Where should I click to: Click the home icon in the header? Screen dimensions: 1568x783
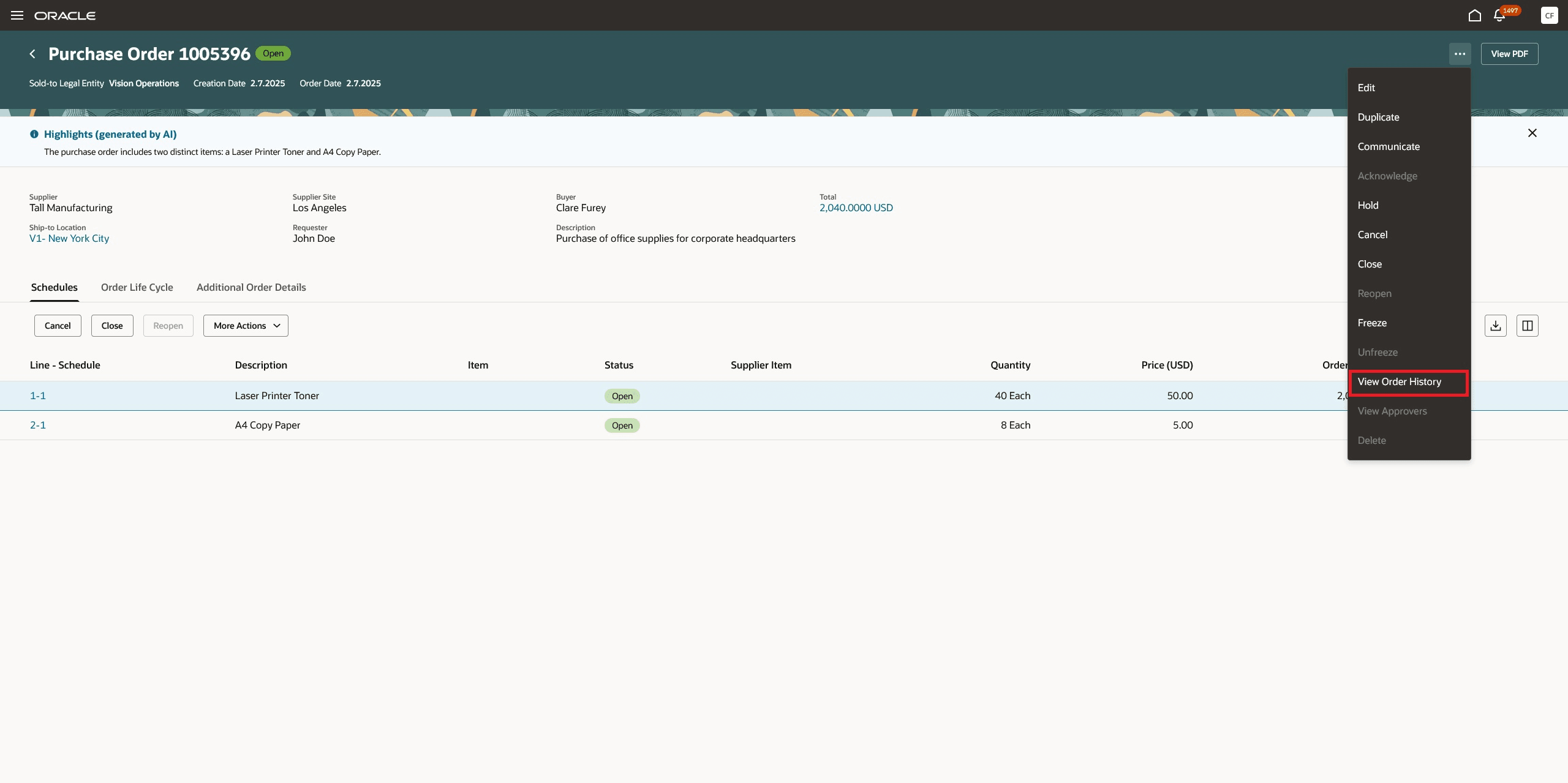point(1474,15)
